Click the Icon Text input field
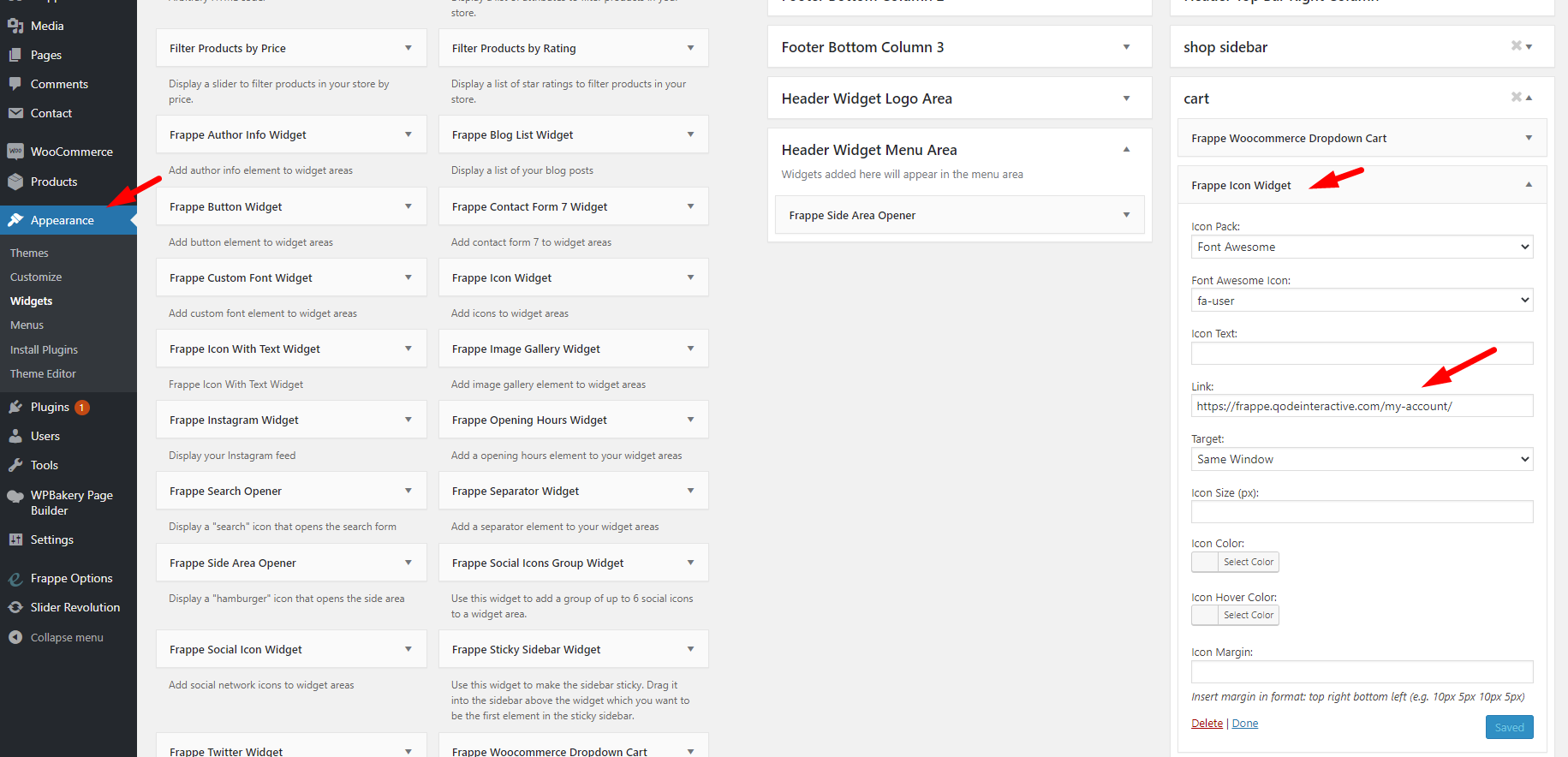Image resolution: width=1568 pixels, height=757 pixels. tap(1362, 353)
